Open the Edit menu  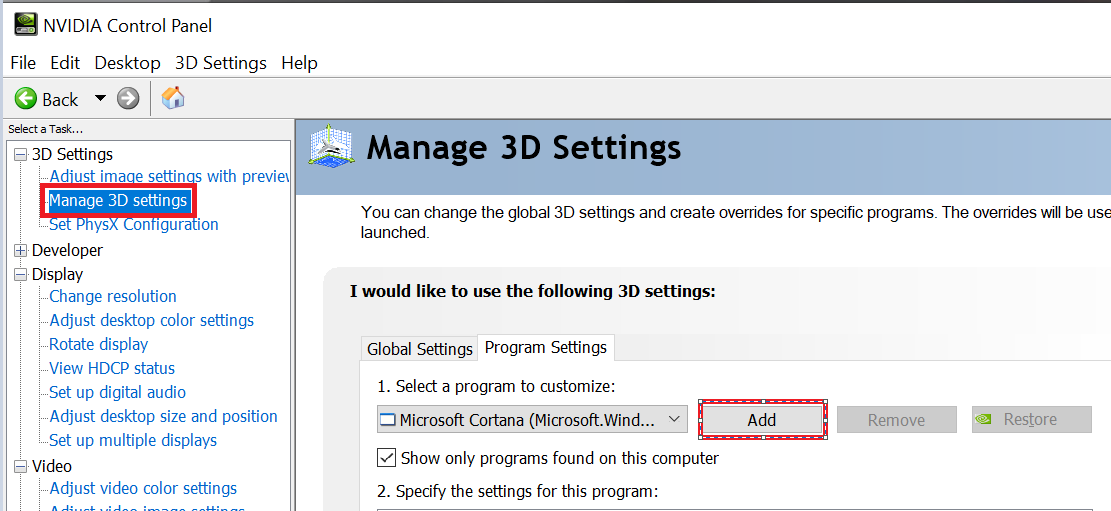(x=65, y=63)
